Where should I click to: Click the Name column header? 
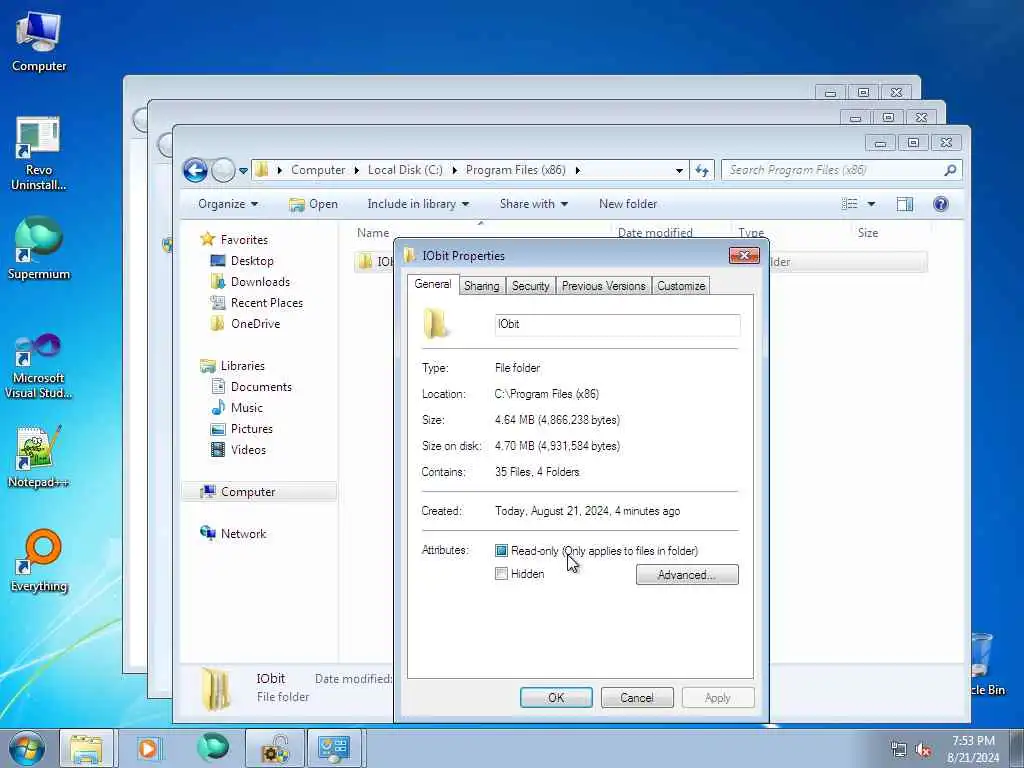click(x=373, y=233)
